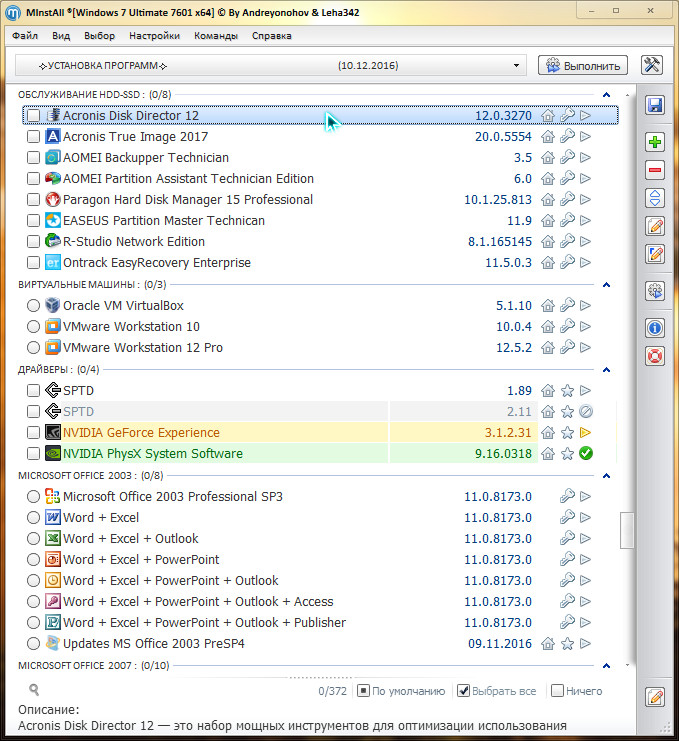Toggle the По умолчанию checkbox
679x741 pixels.
tap(363, 691)
